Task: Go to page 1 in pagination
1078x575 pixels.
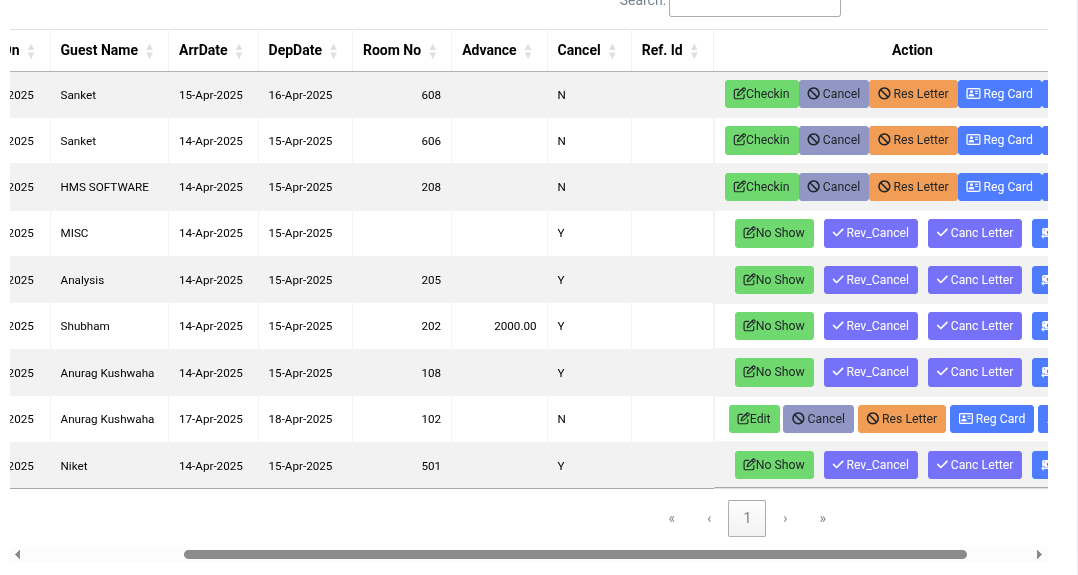Action: pyautogui.click(x=746, y=518)
